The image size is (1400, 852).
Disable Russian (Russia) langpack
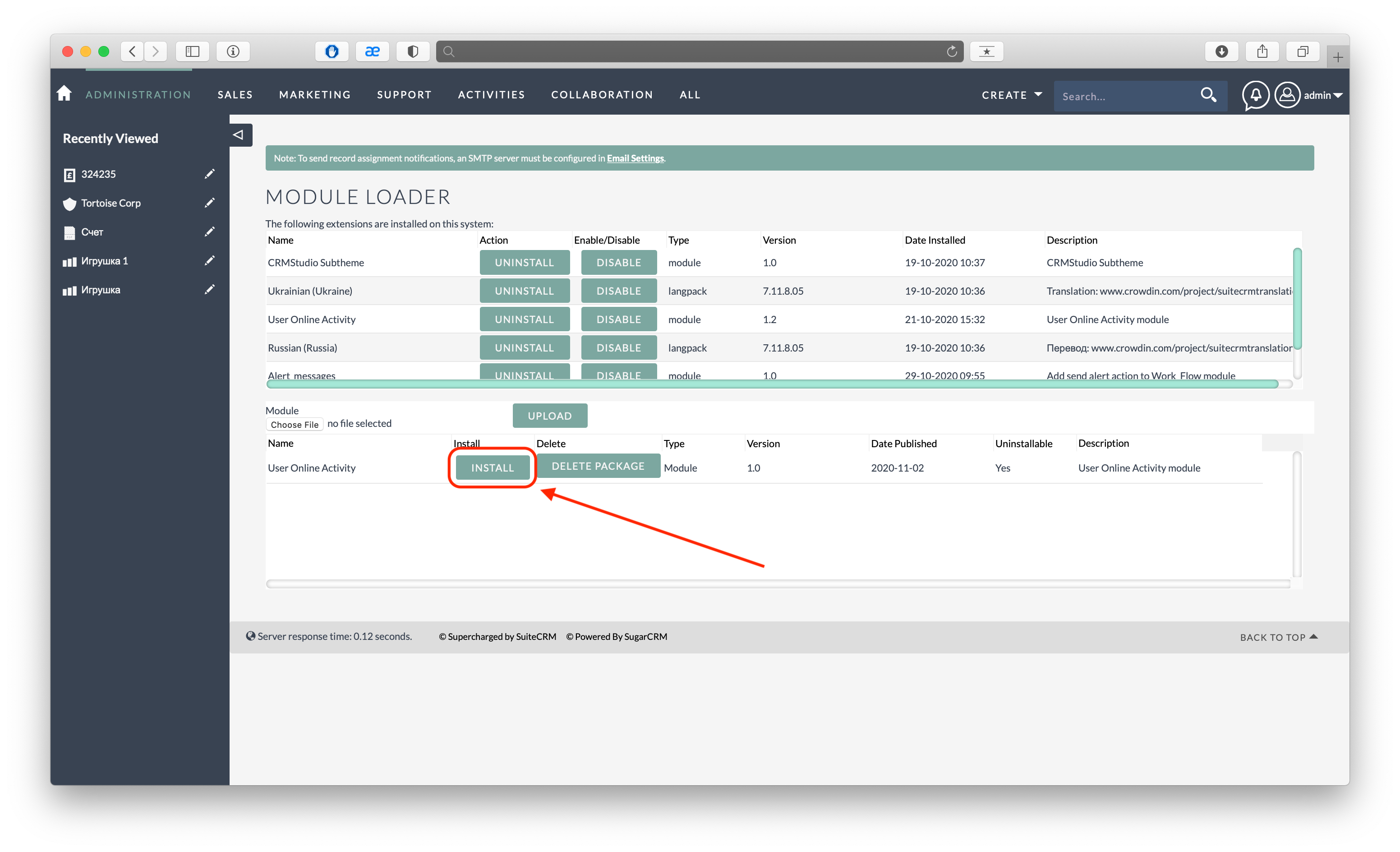[x=618, y=348]
